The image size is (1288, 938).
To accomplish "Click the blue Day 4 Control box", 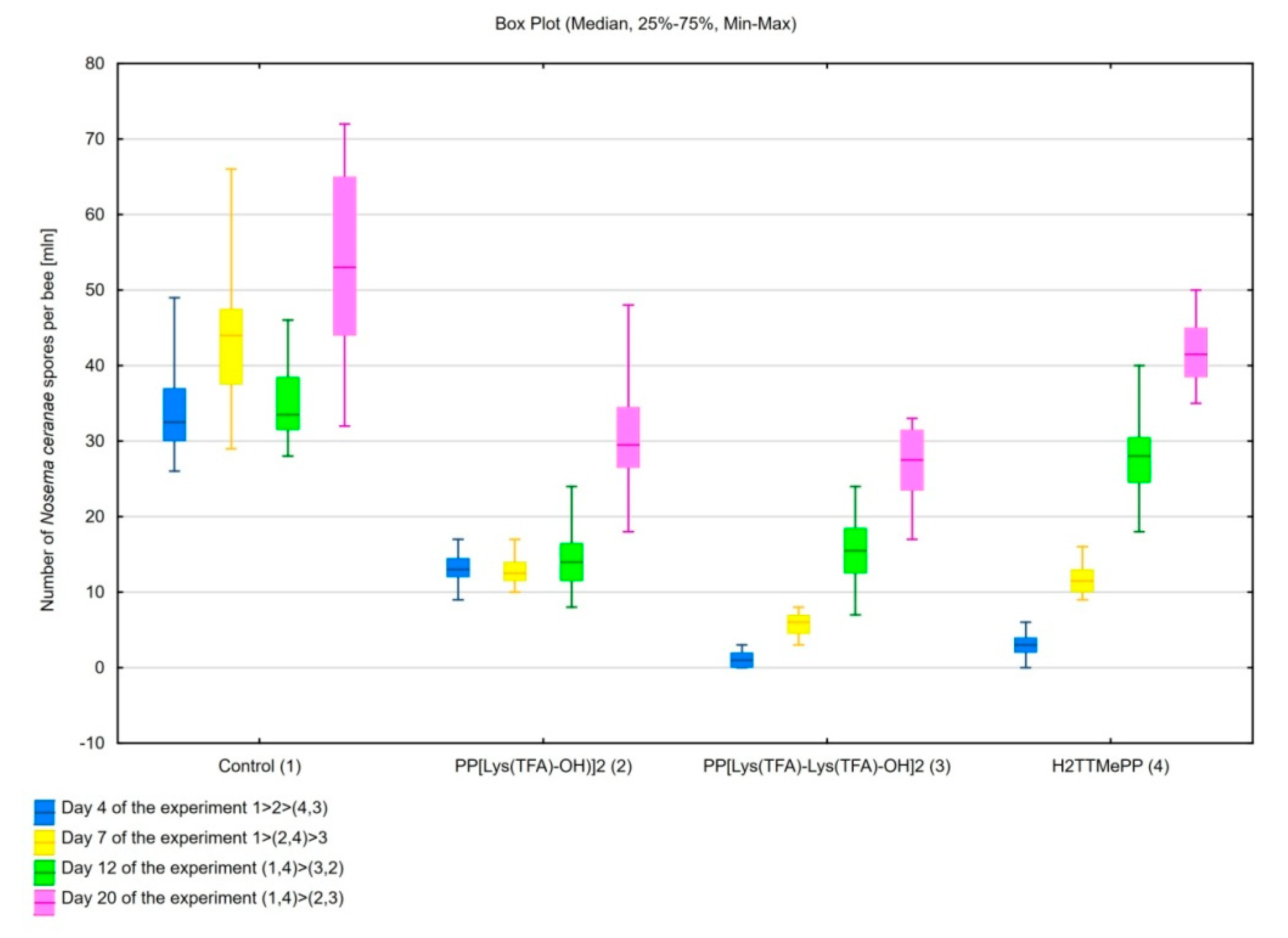I will click(174, 414).
